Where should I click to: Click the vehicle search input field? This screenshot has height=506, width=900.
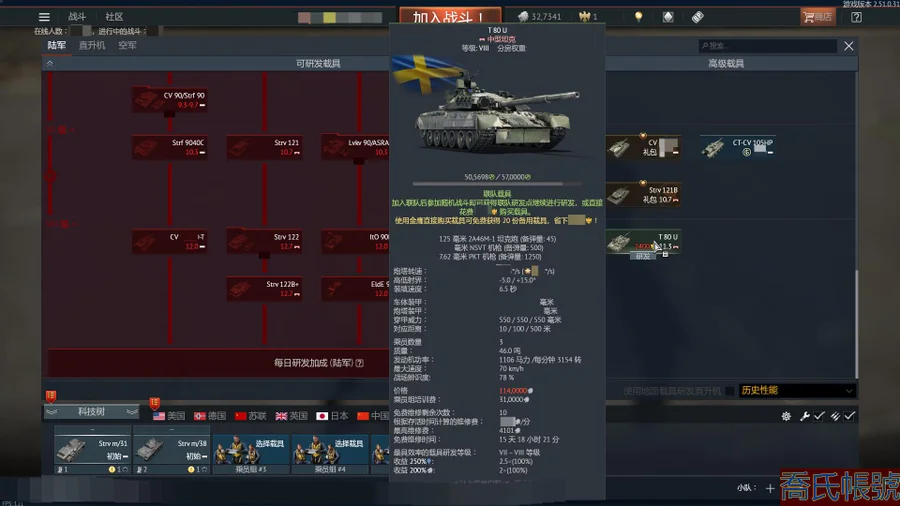pyautogui.click(x=770, y=46)
